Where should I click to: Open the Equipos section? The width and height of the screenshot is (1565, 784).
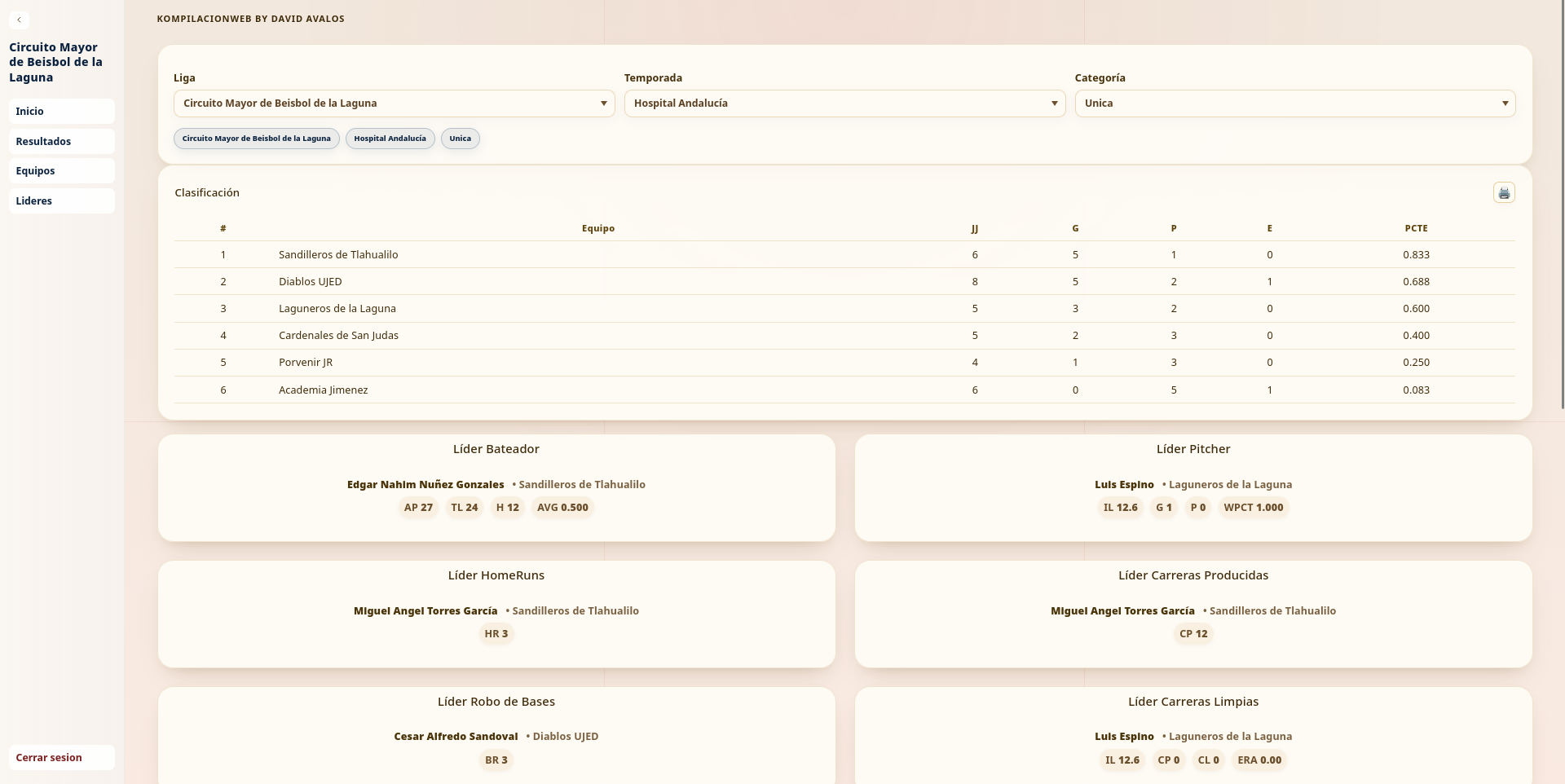coord(62,170)
